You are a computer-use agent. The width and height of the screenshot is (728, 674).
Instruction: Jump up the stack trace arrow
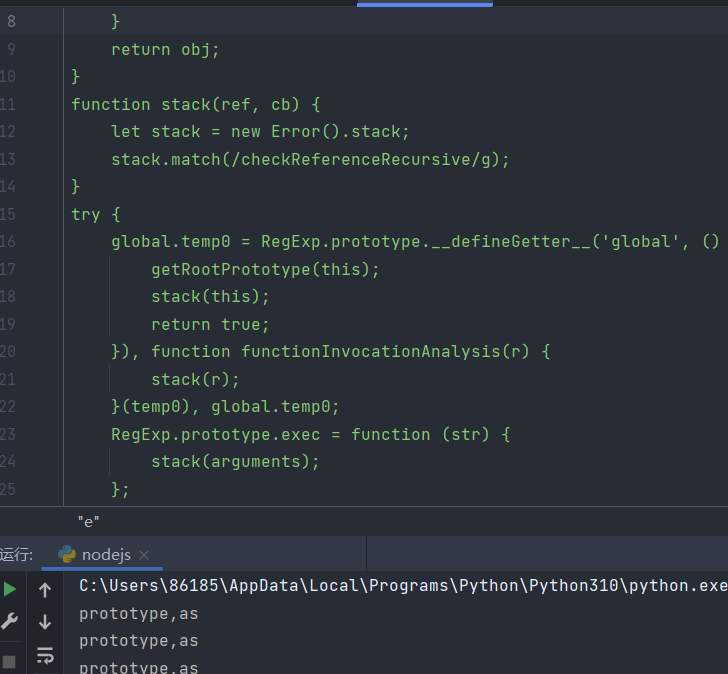tap(45, 590)
